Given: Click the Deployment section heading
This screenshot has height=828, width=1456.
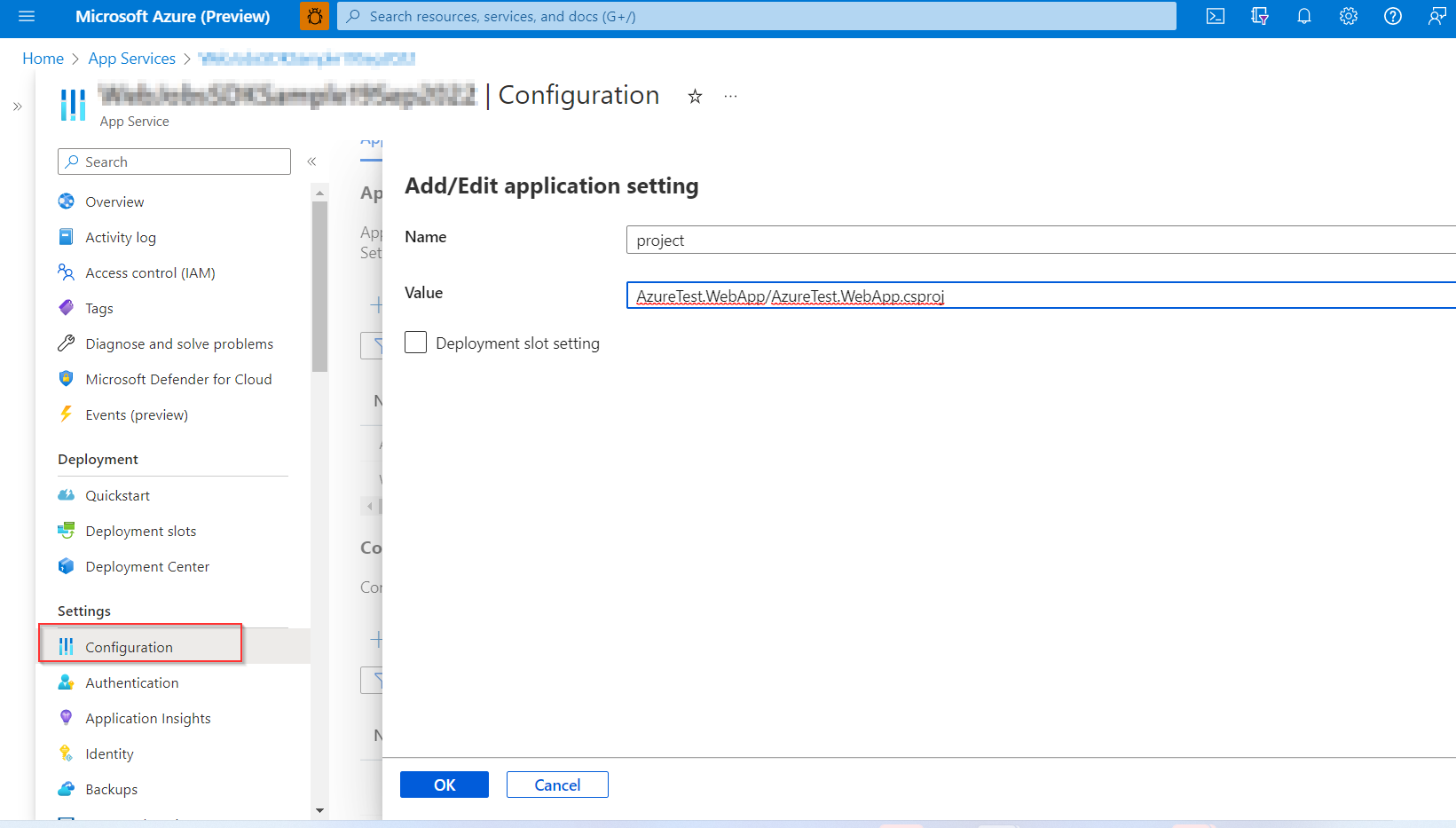Looking at the screenshot, I should [98, 459].
